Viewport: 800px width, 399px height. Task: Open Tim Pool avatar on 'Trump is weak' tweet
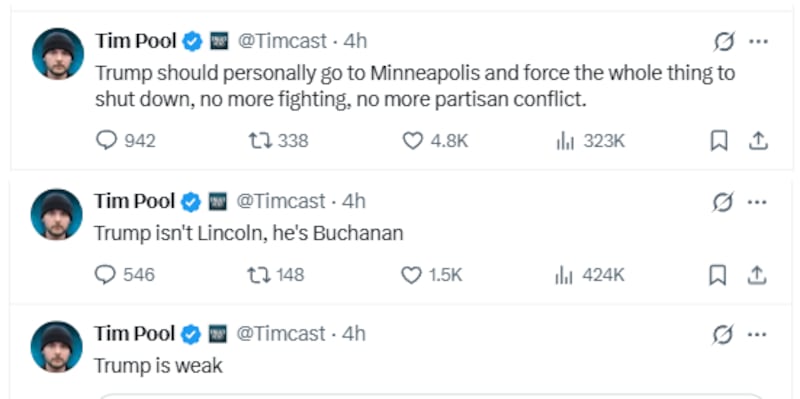coord(57,346)
